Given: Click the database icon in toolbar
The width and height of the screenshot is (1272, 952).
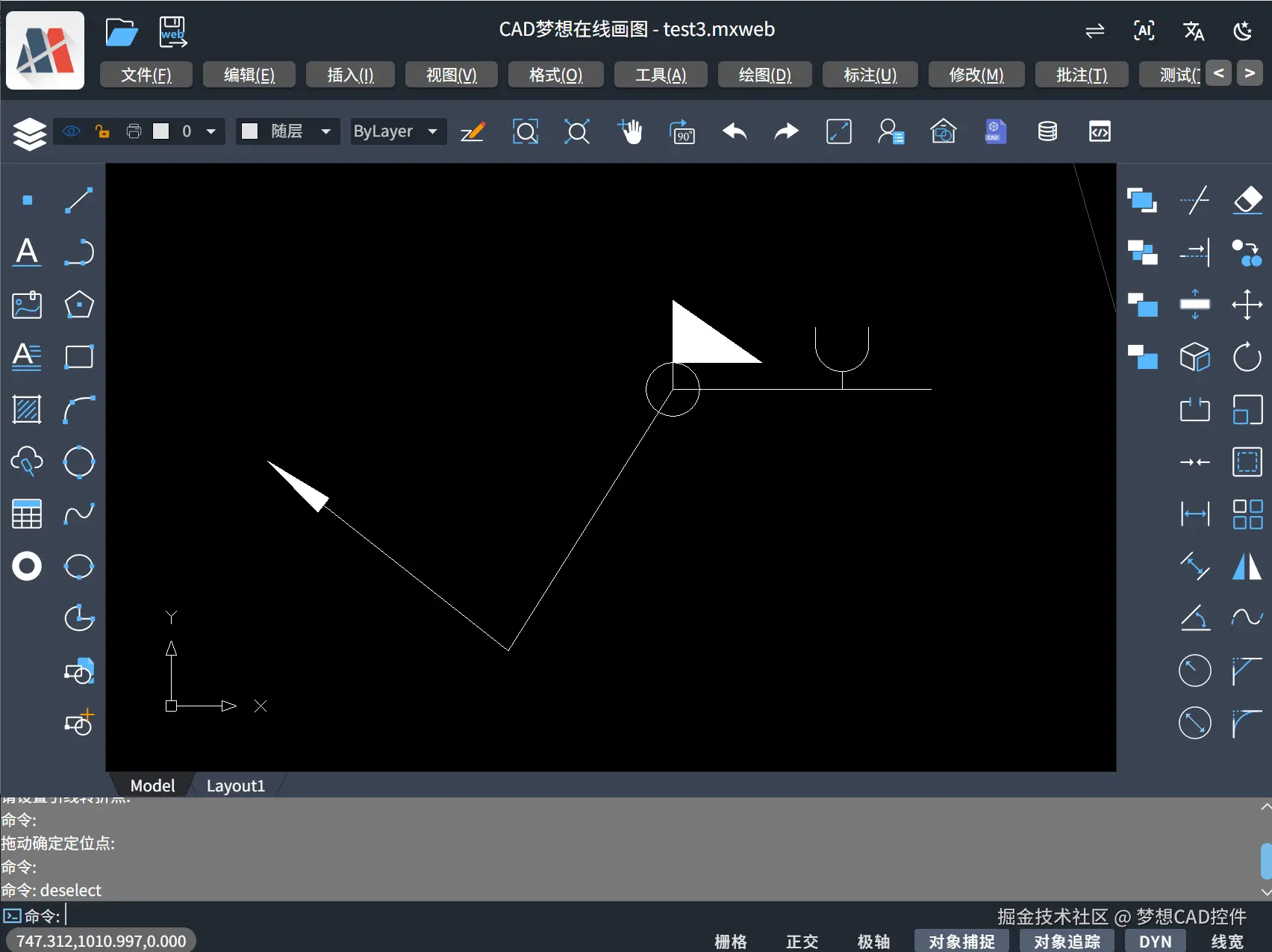Looking at the screenshot, I should (1047, 132).
